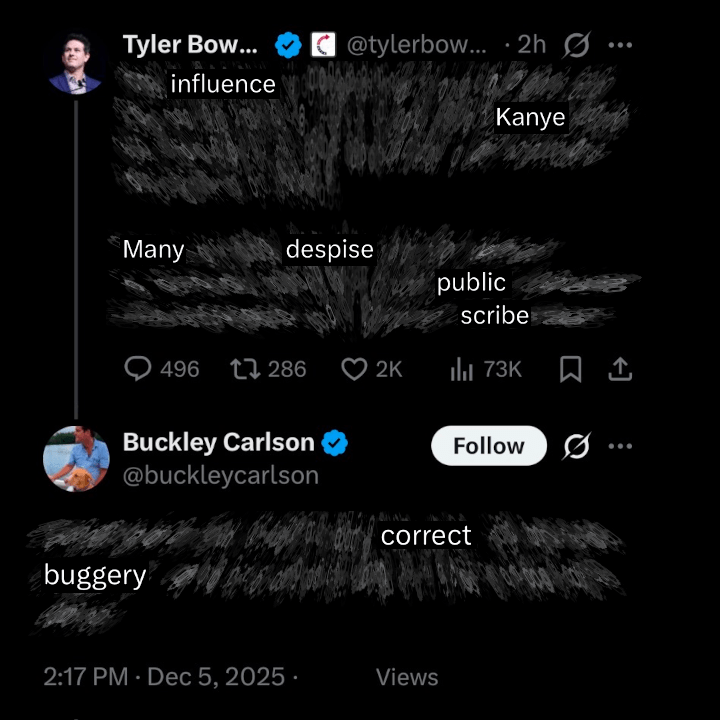Open more options on Buckley Carlson's post
Screen dimensions: 720x720
click(x=621, y=446)
